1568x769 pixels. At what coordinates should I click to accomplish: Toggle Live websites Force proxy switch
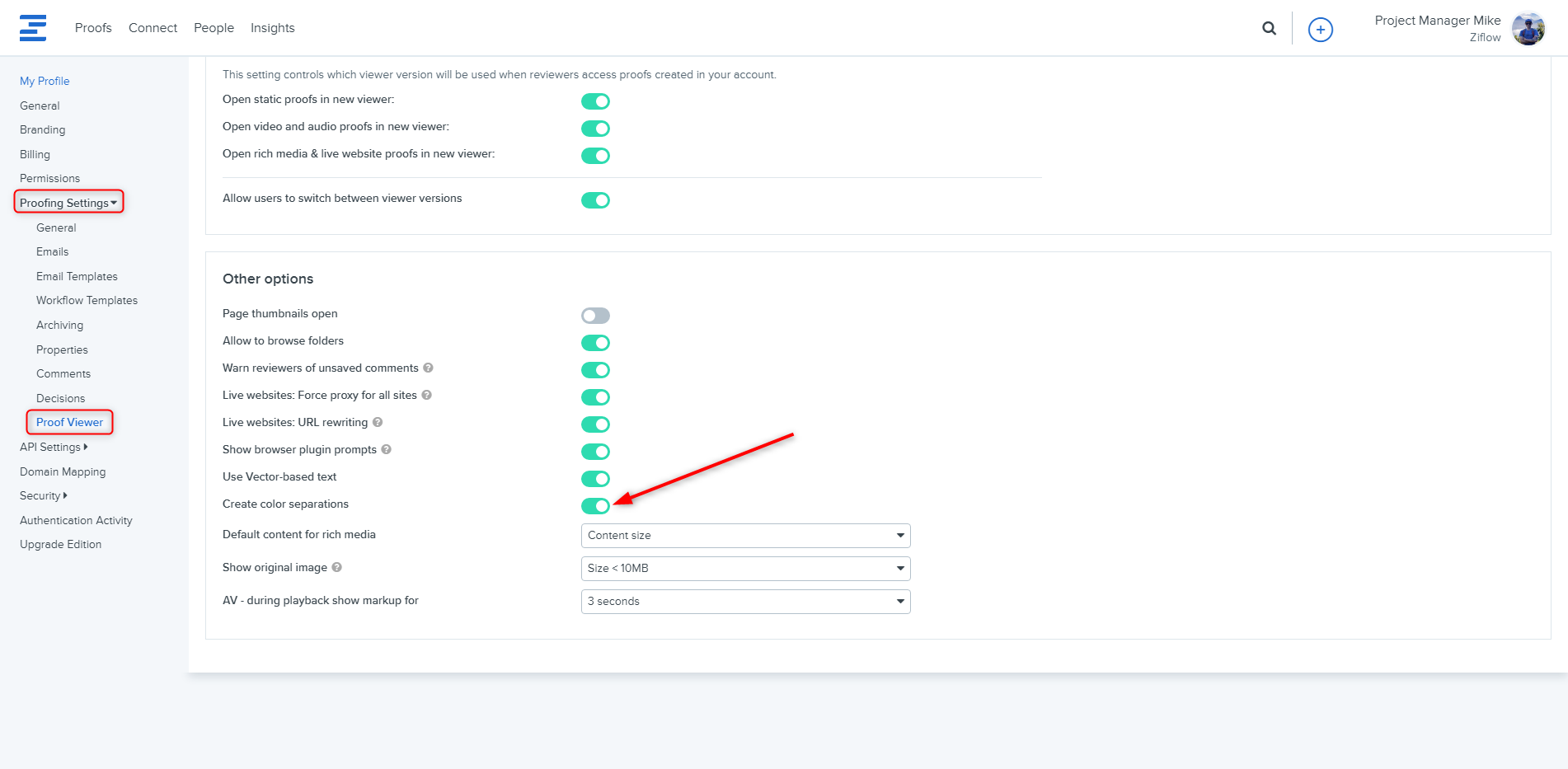pos(595,397)
